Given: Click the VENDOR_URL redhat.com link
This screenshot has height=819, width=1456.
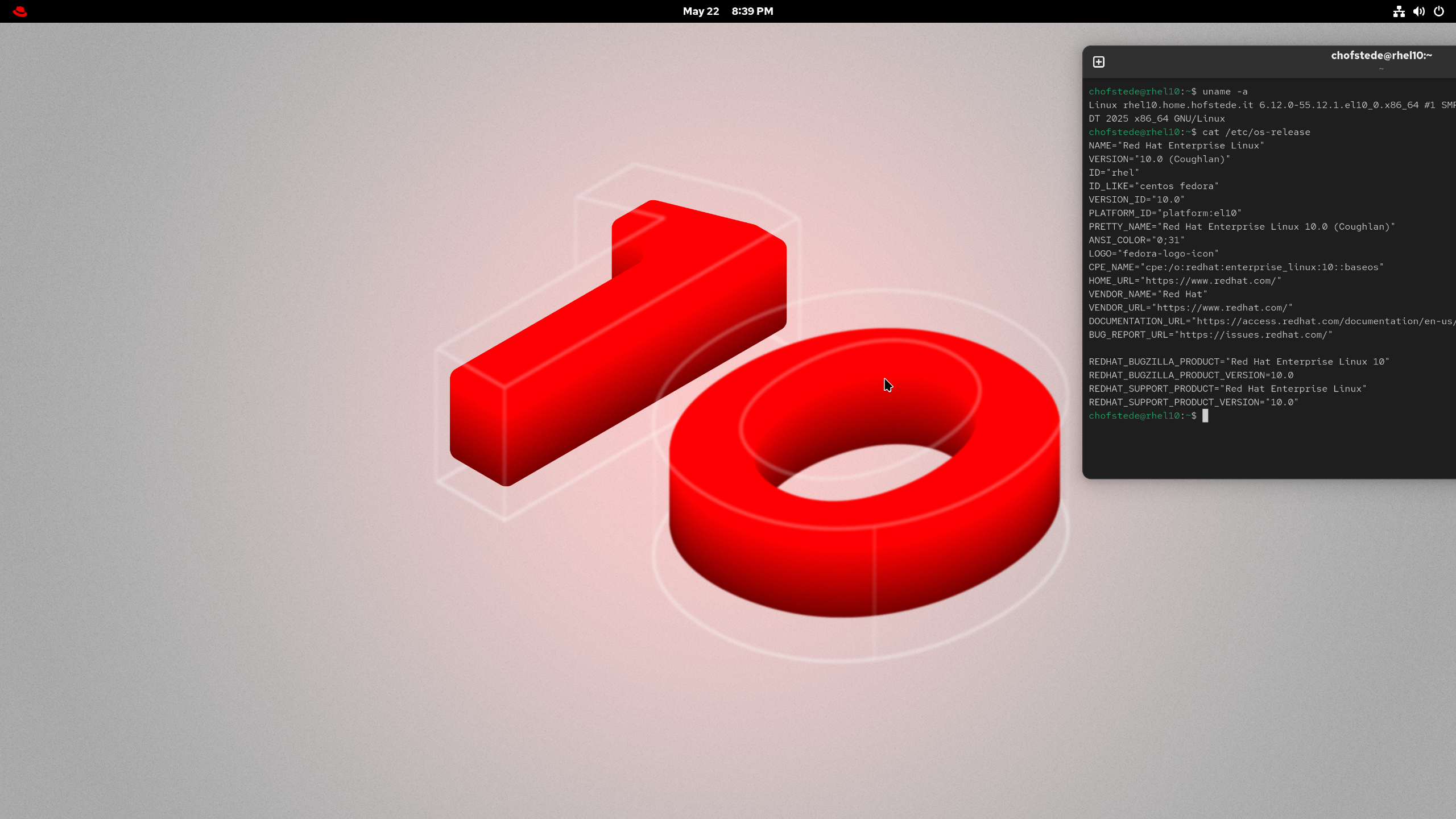Looking at the screenshot, I should click(x=1222, y=308).
